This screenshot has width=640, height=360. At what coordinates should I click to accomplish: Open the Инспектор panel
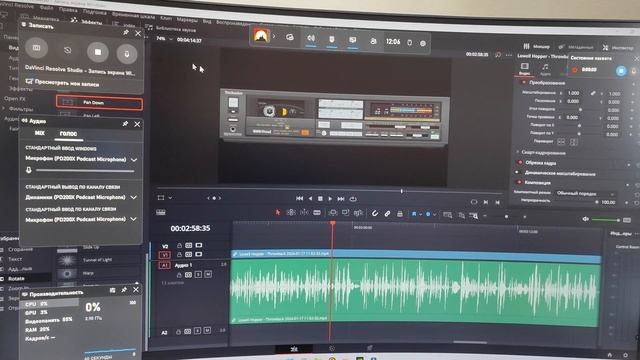point(618,48)
